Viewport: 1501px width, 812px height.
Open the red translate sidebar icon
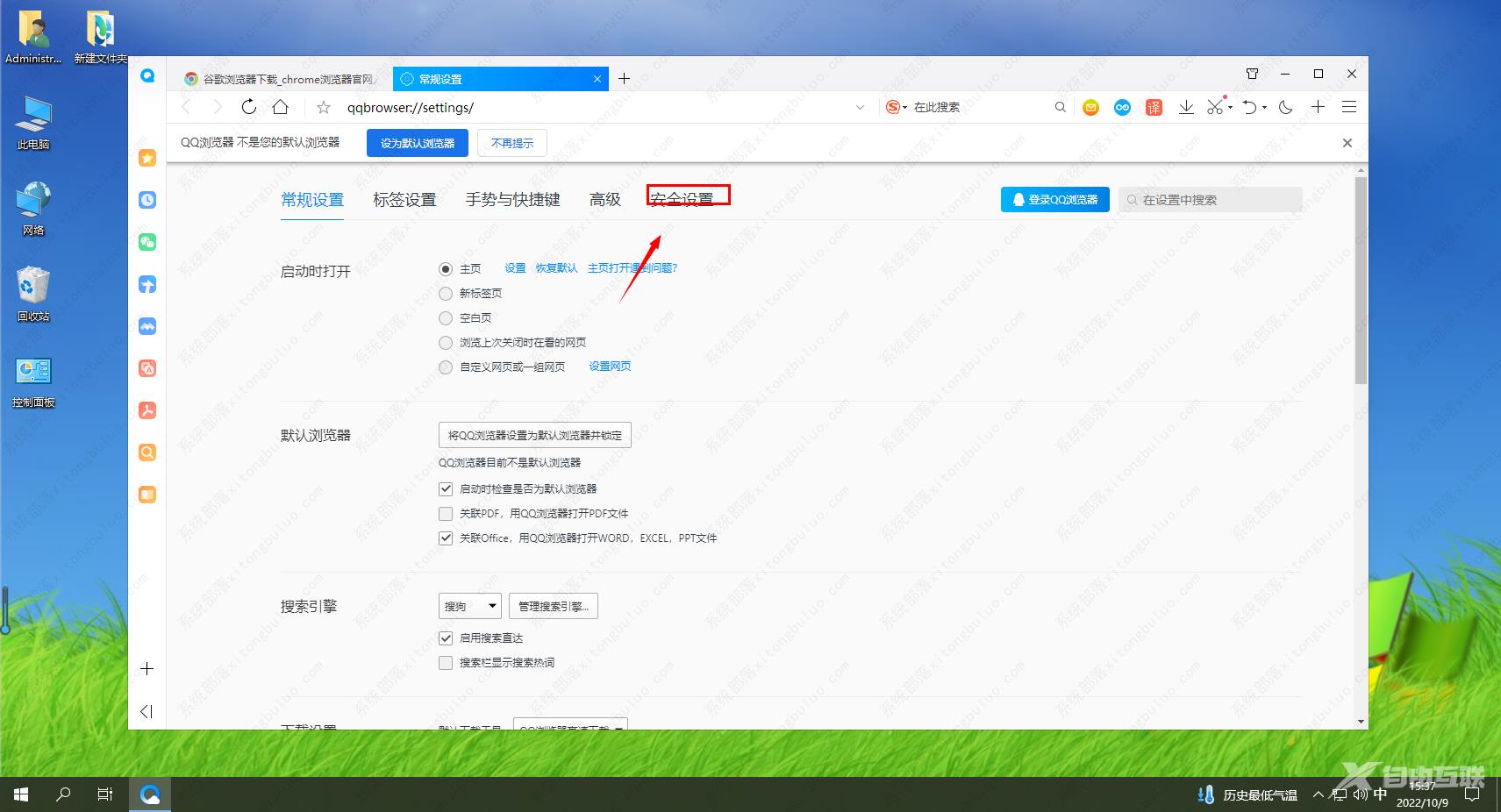147,368
